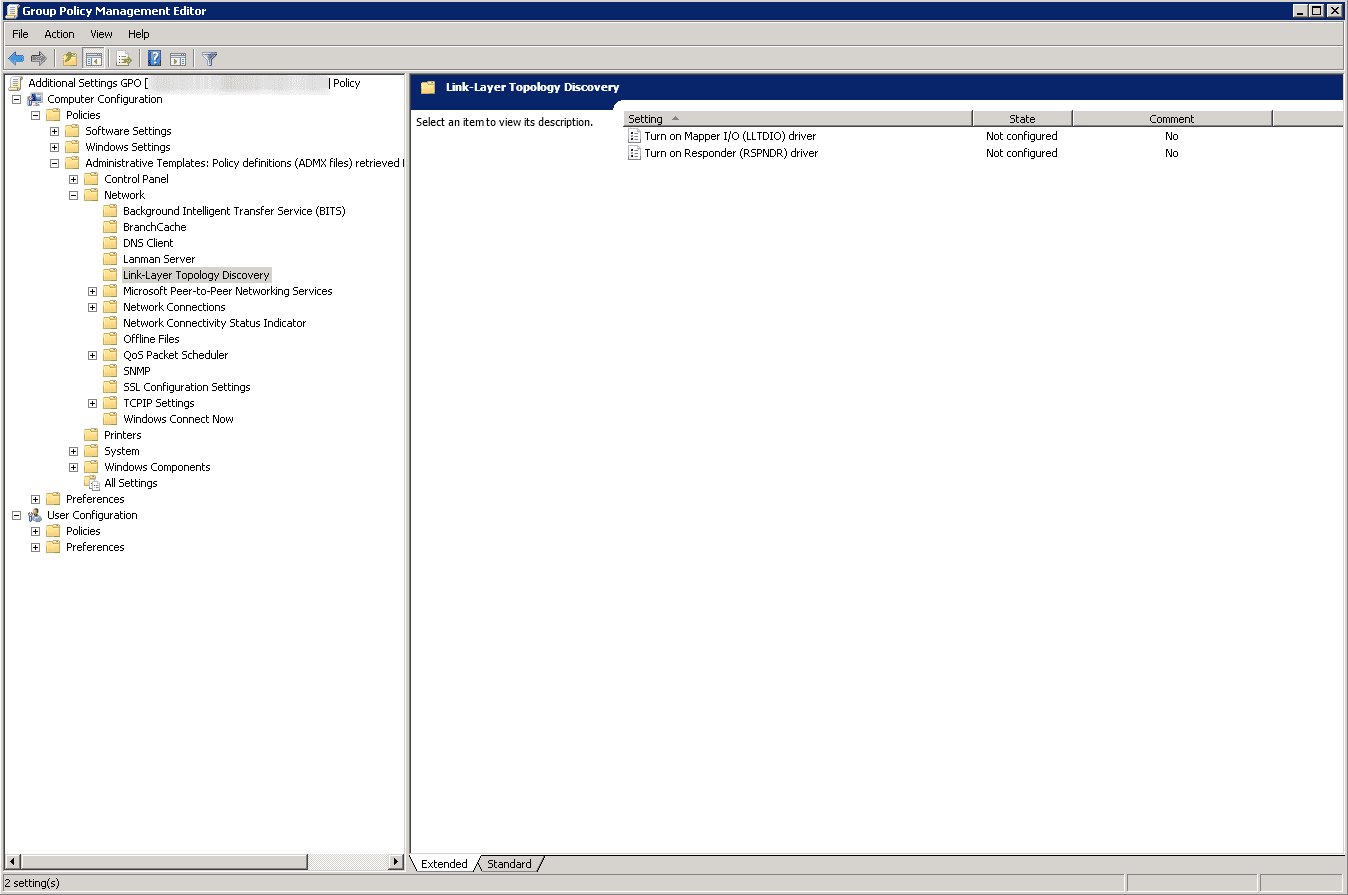Screen dimensions: 1348x895
Task: Click the Computer Configuration computer icon
Action: pyautogui.click(x=35, y=99)
